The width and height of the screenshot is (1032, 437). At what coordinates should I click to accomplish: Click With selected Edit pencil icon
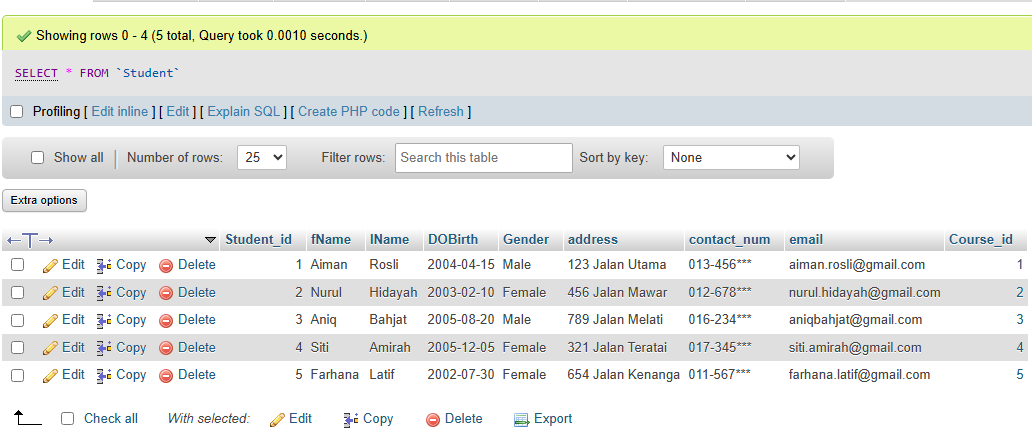[x=277, y=419]
